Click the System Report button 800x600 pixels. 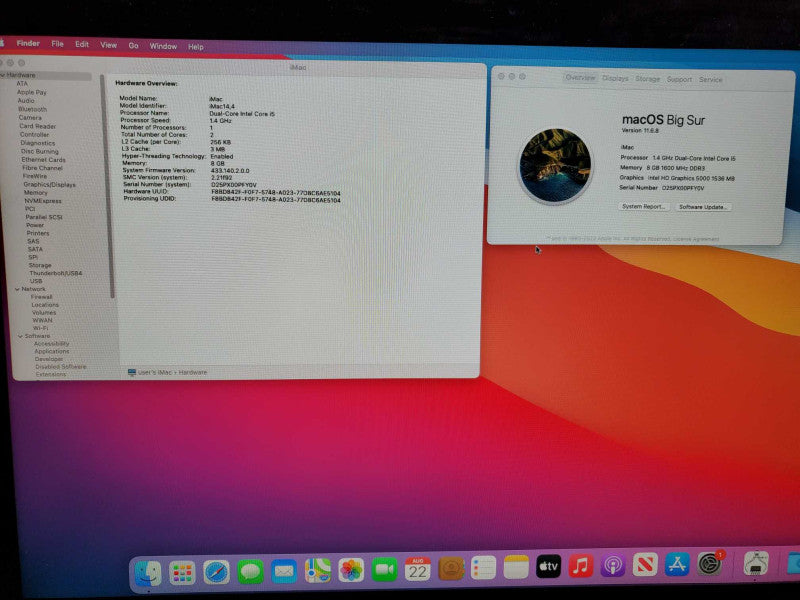click(x=643, y=206)
